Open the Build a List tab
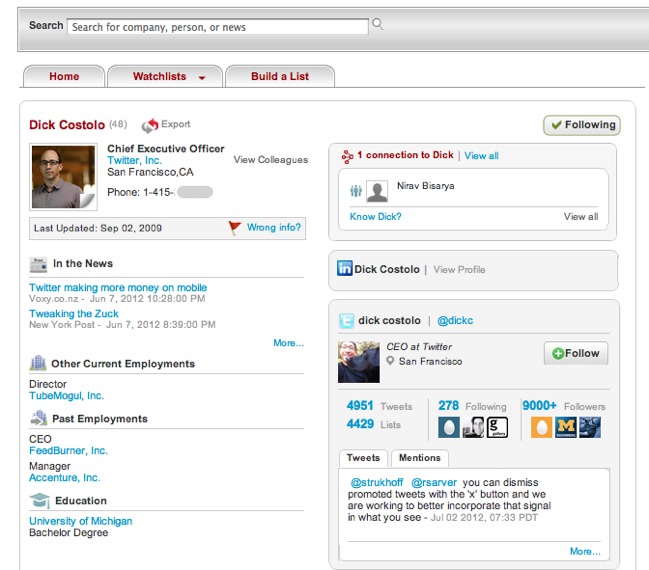649x570 pixels. tap(280, 77)
